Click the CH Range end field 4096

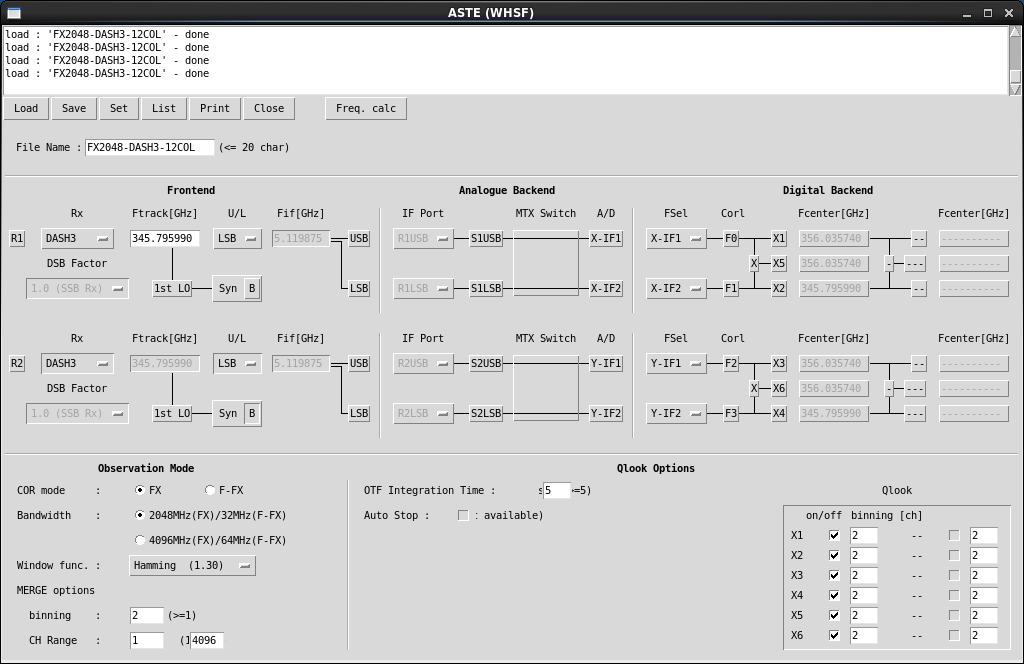pos(206,640)
